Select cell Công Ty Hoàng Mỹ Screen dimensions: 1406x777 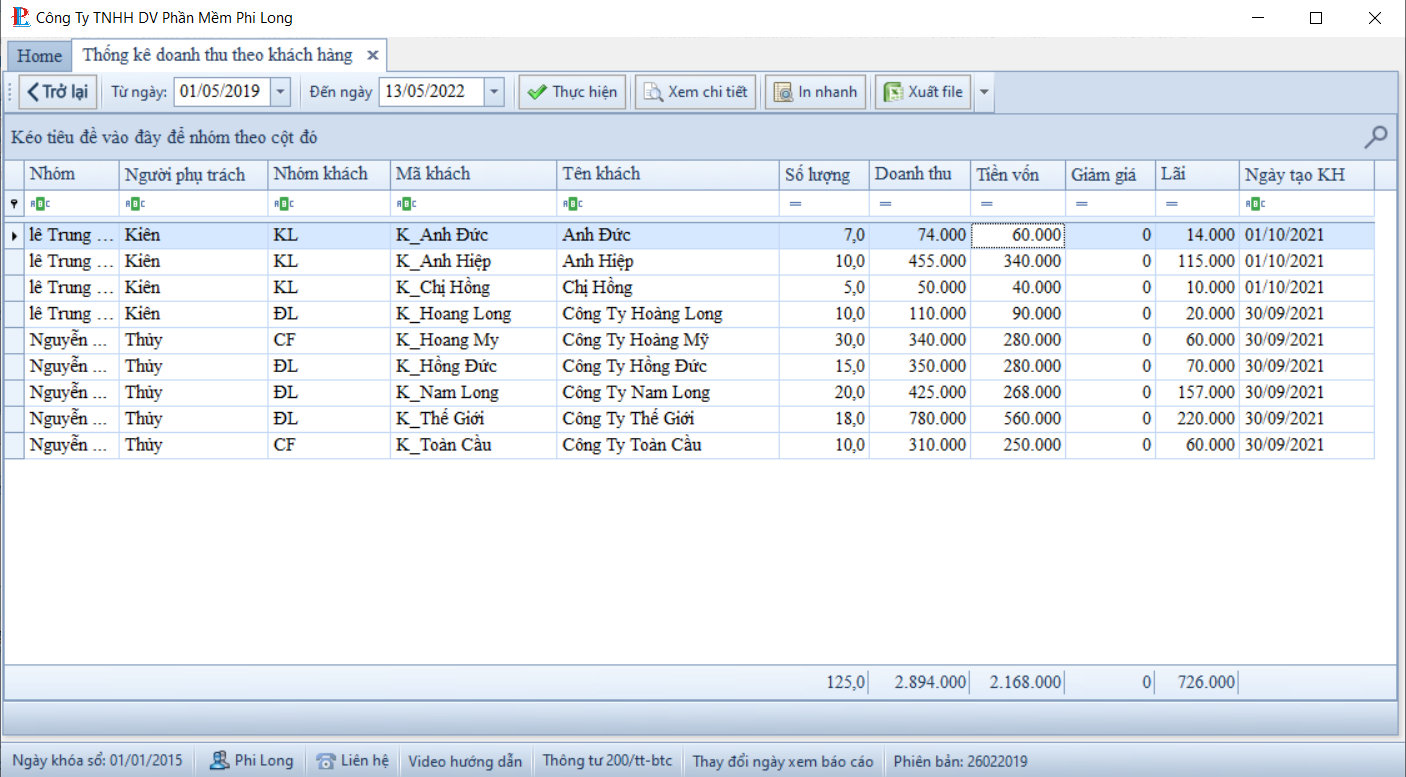tap(668, 340)
